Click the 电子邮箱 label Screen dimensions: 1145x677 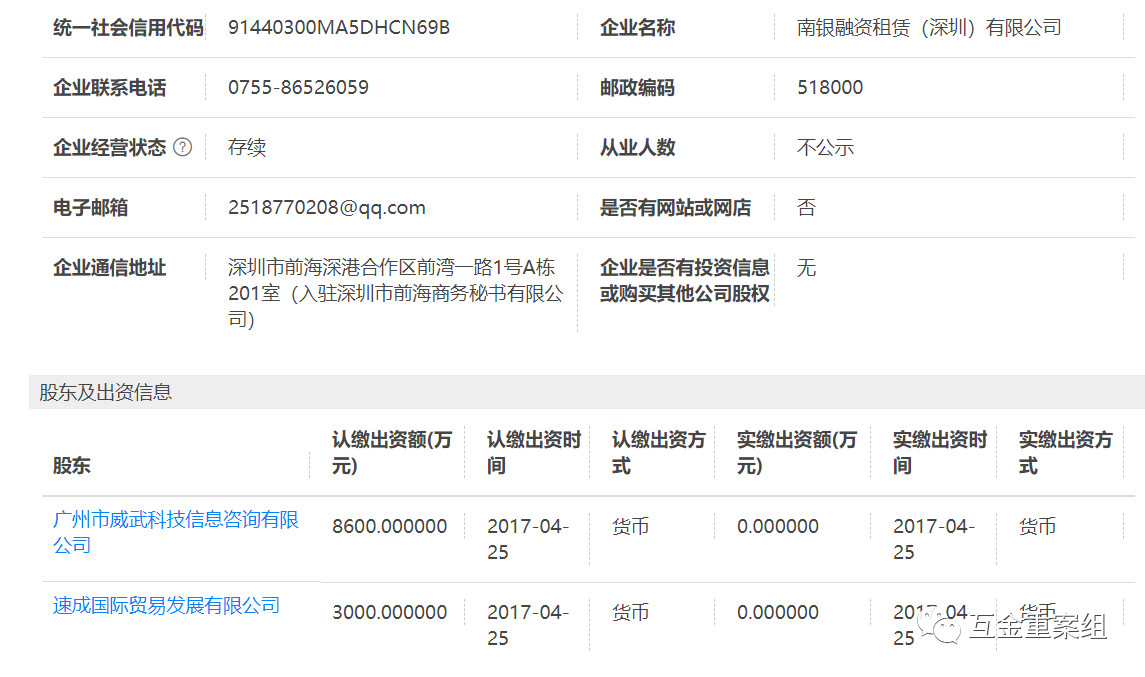[91, 207]
